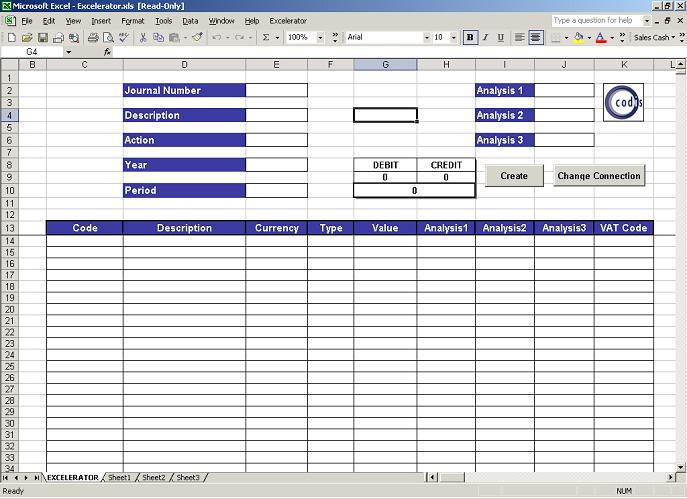
Task: Save the workbook with the floppy disk icon
Action: [x=43, y=38]
